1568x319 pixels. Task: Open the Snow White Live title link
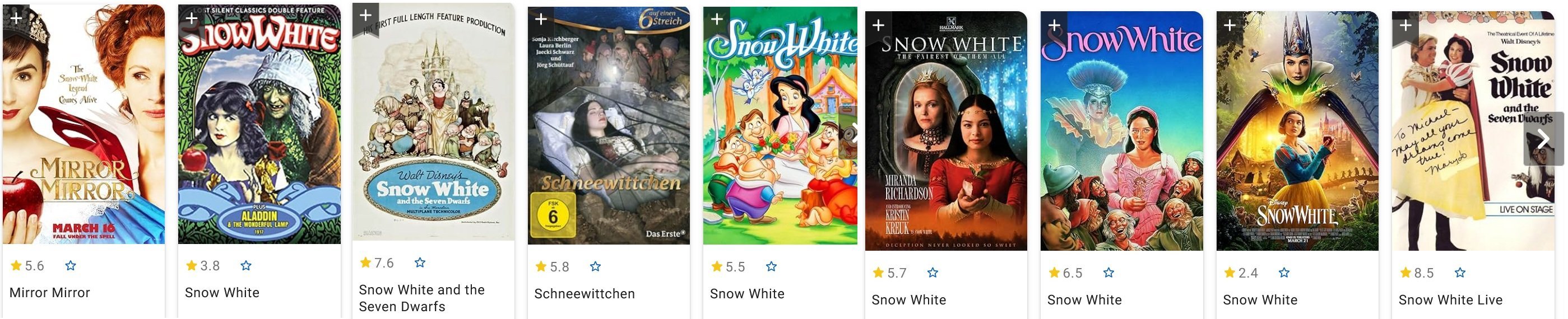click(x=1450, y=299)
